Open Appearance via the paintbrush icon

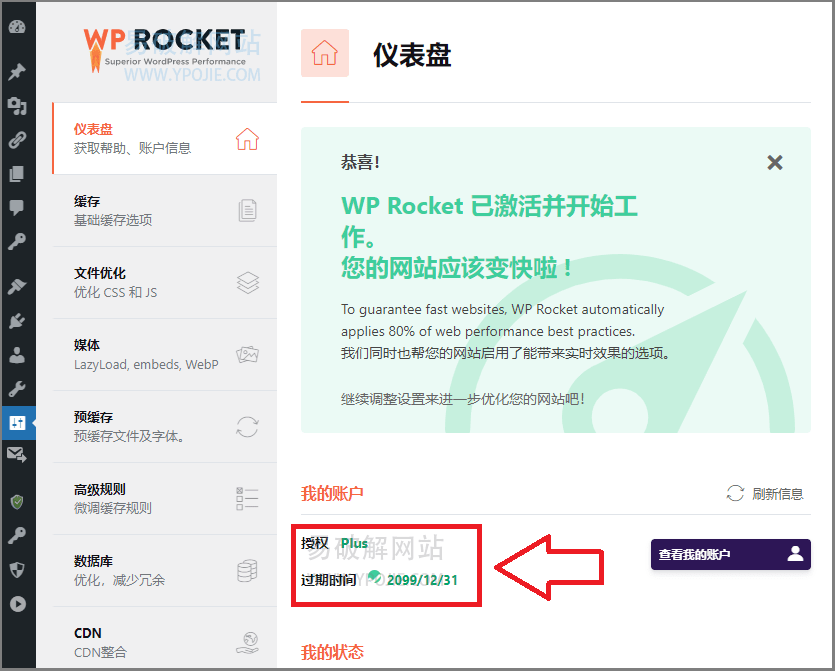17,287
